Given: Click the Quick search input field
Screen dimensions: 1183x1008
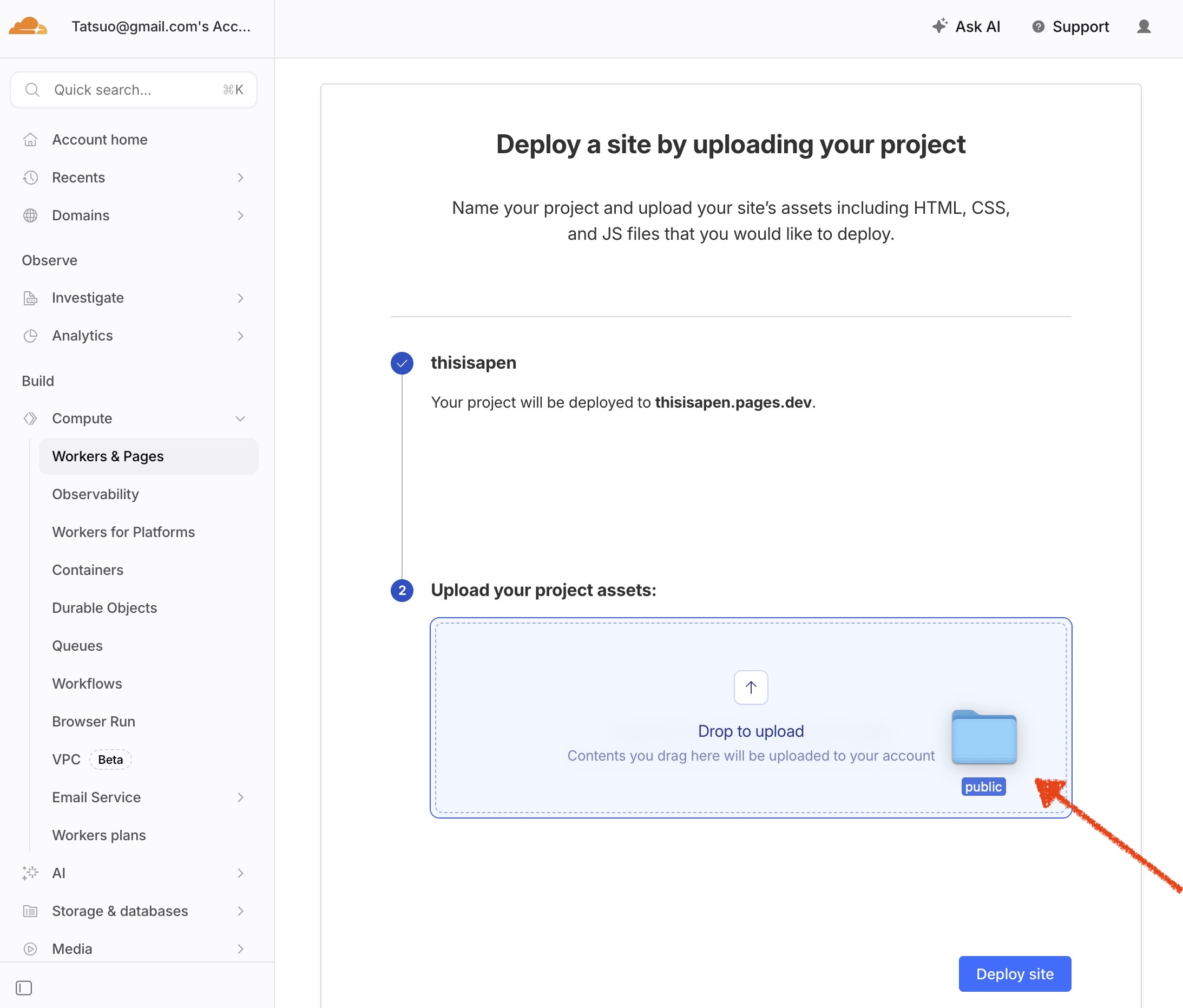Looking at the screenshot, I should (134, 90).
